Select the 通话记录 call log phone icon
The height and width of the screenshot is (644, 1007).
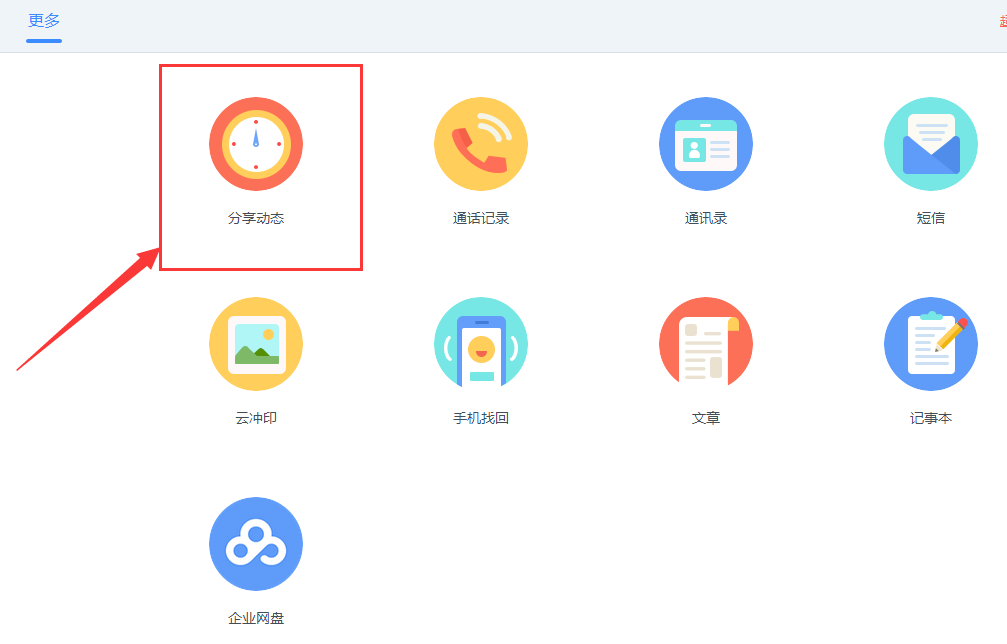click(x=481, y=143)
